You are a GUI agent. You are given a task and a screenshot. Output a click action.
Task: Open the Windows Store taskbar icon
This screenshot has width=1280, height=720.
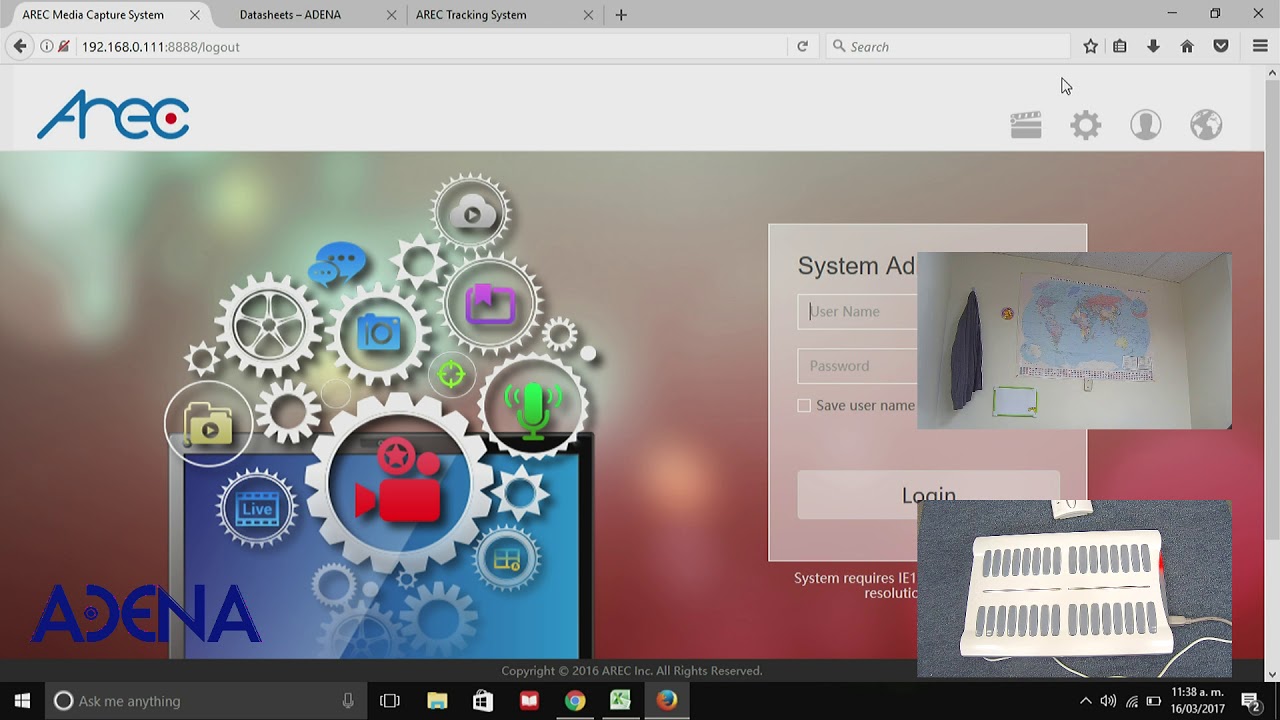[x=483, y=701]
